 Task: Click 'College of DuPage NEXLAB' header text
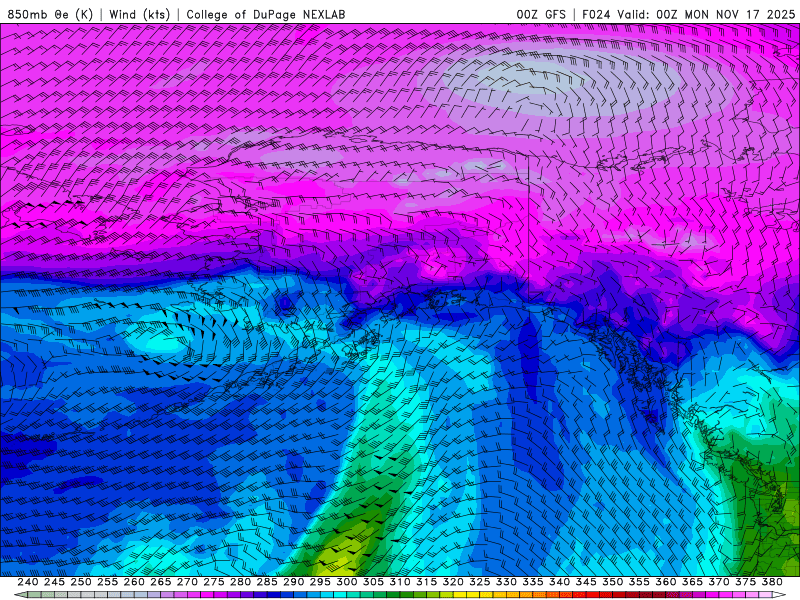pyautogui.click(x=266, y=14)
